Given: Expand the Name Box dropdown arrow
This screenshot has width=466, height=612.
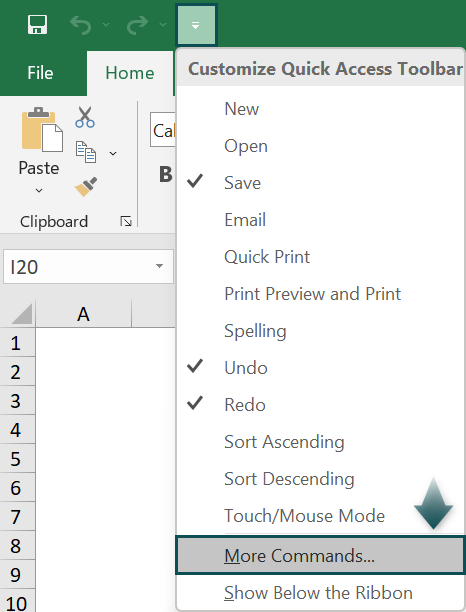Looking at the screenshot, I should 159,266.
